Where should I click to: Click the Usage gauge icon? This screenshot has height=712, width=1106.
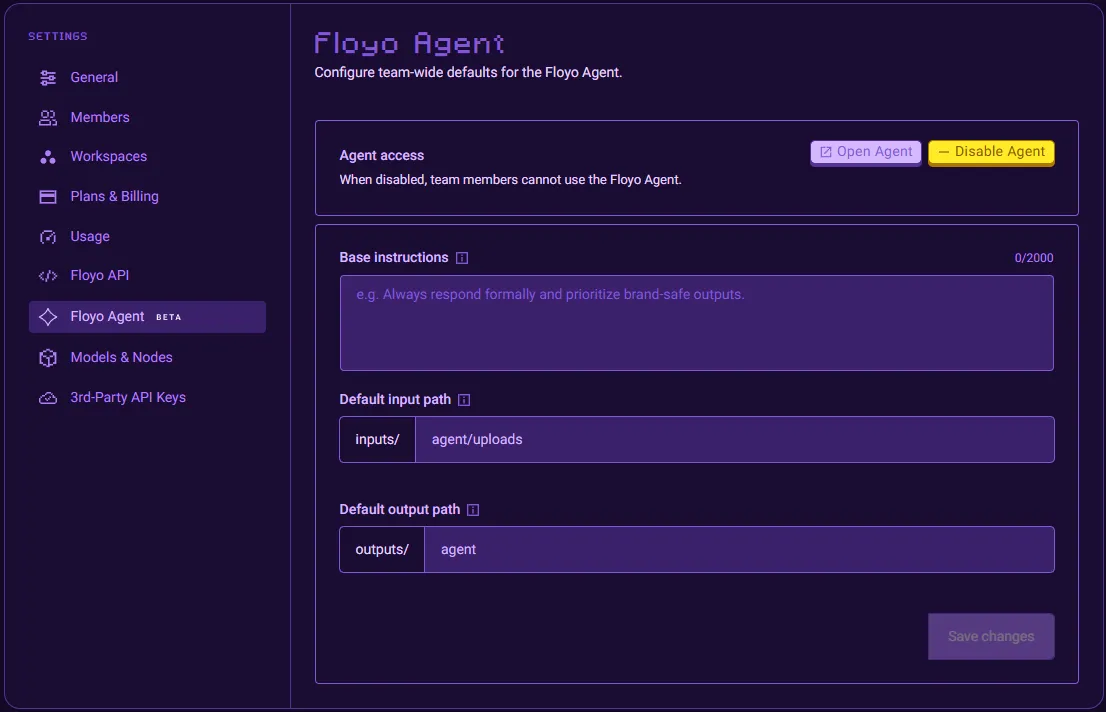pyautogui.click(x=48, y=236)
